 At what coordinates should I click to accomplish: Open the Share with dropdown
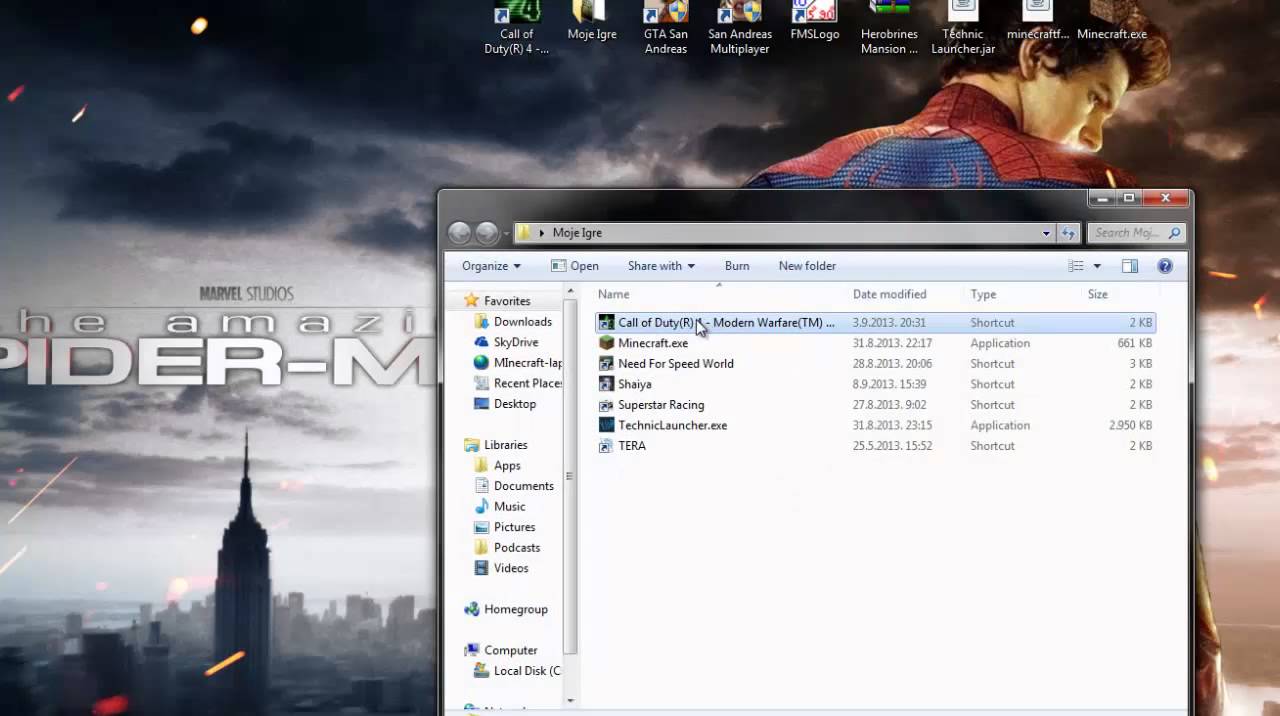[x=661, y=266]
